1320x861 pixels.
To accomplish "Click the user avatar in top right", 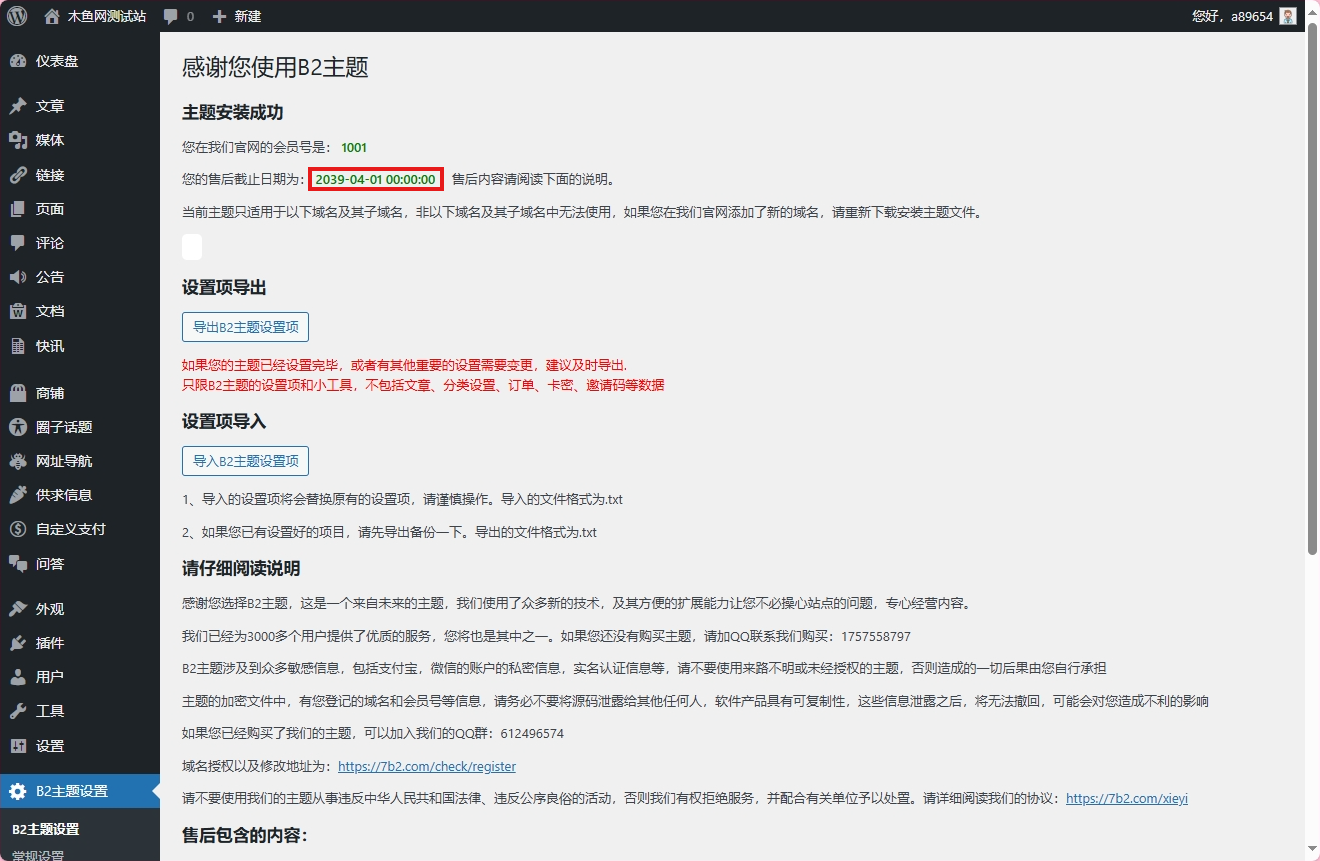I will (1288, 16).
